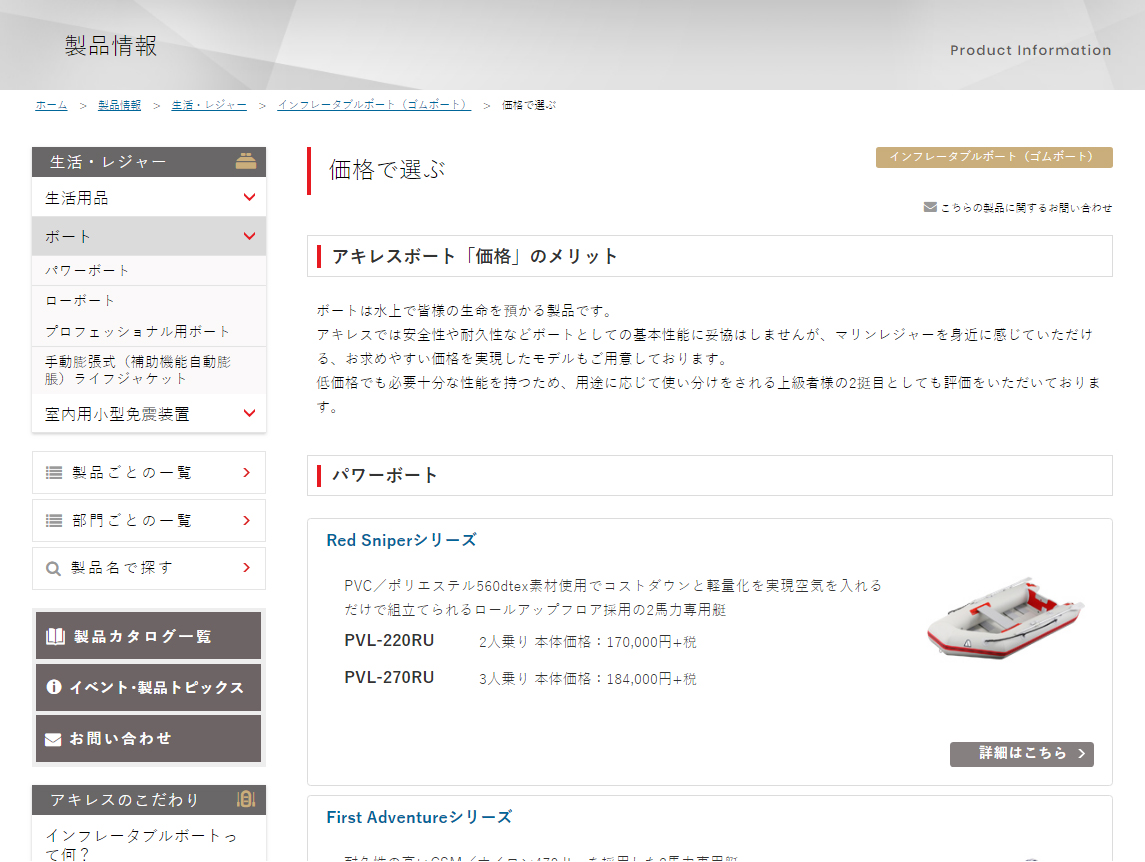
Task: Click arrow on 部門ごとの一覧 row
Action: (x=247, y=521)
